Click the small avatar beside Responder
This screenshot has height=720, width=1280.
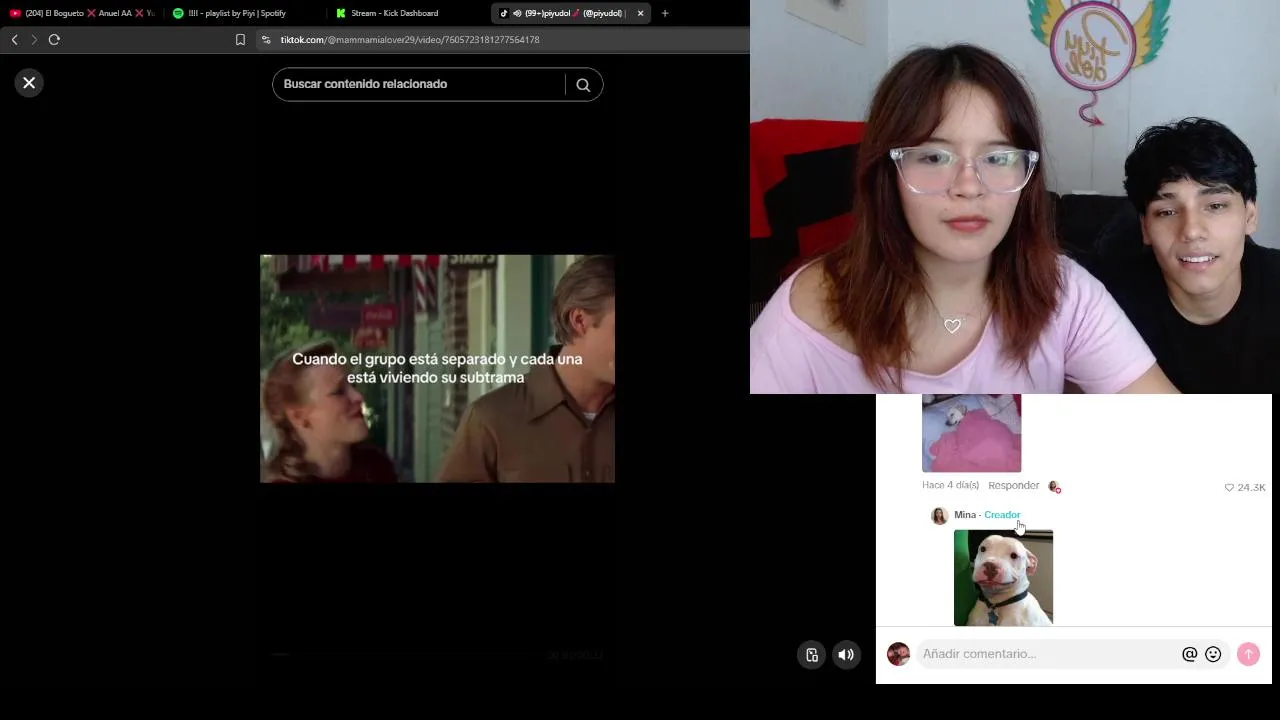(1054, 486)
